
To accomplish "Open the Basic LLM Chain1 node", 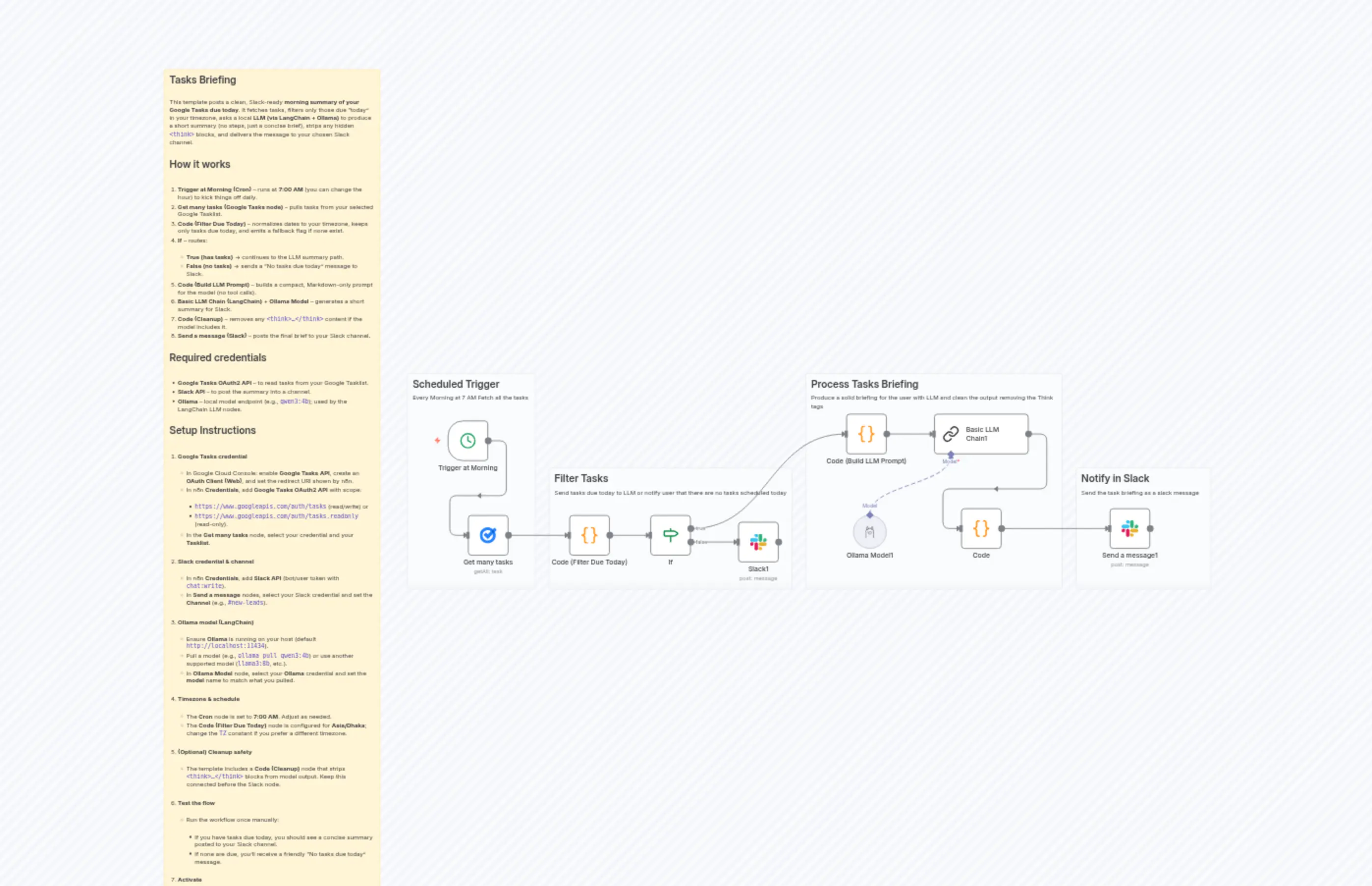I will point(980,434).
